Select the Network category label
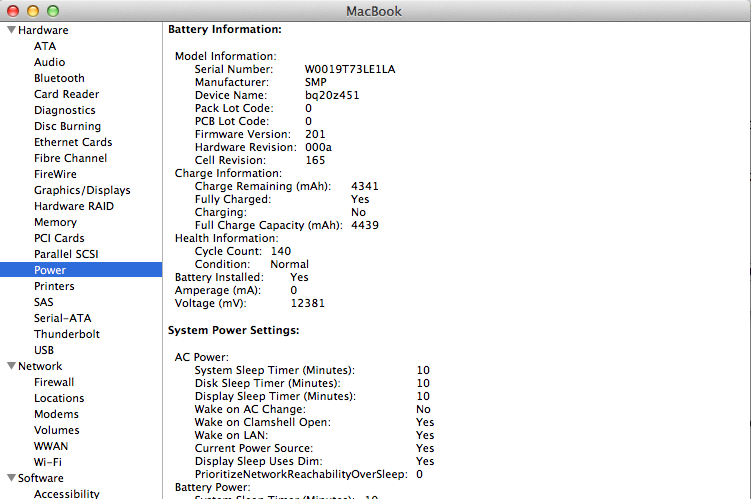Viewport: 751px width, 499px height. point(40,366)
